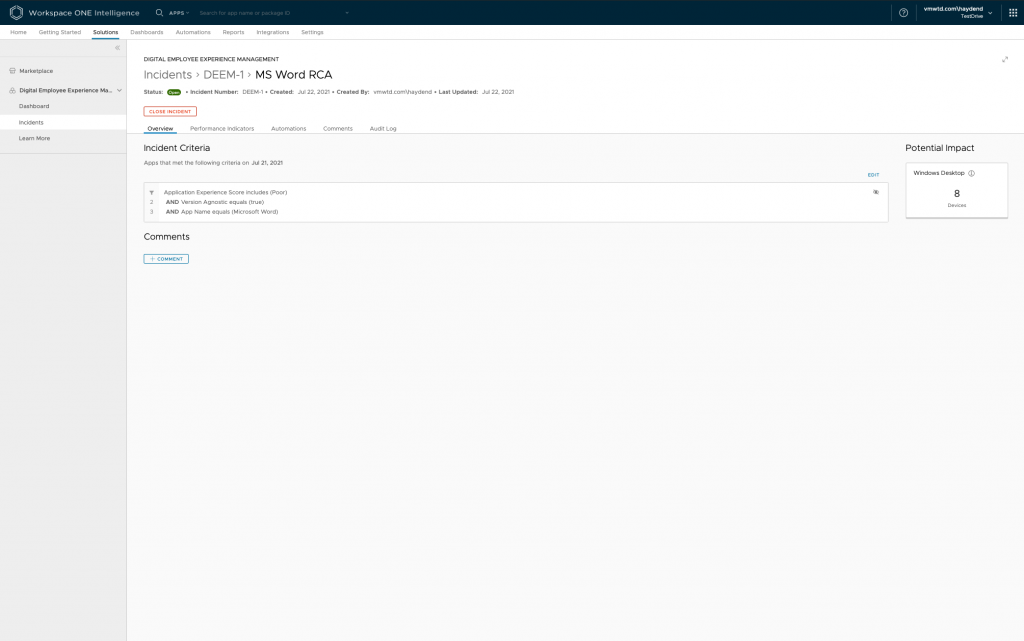This screenshot has width=1024, height=641.
Task: Click the search magnifier icon
Action: pyautogui.click(x=159, y=12)
